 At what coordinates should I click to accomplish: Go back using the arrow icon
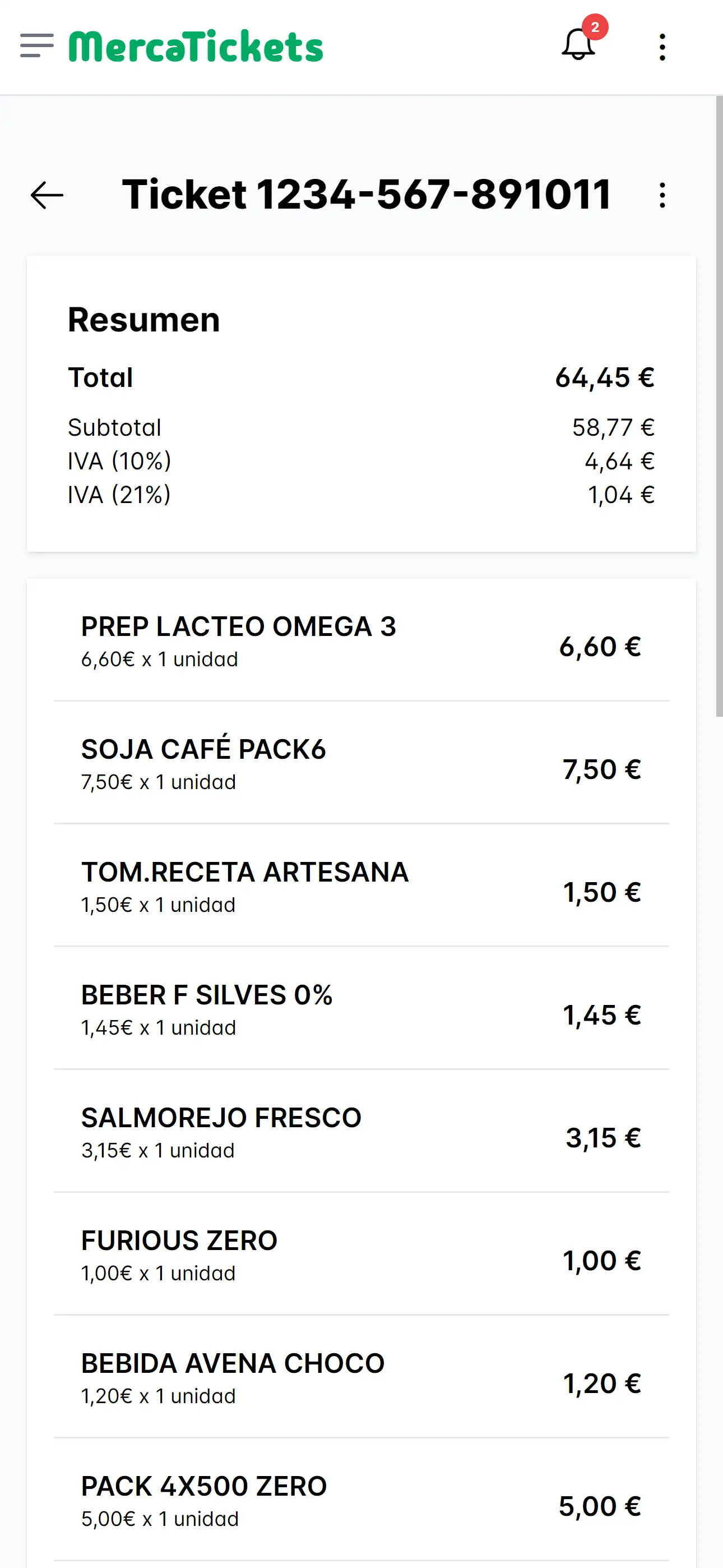(47, 195)
